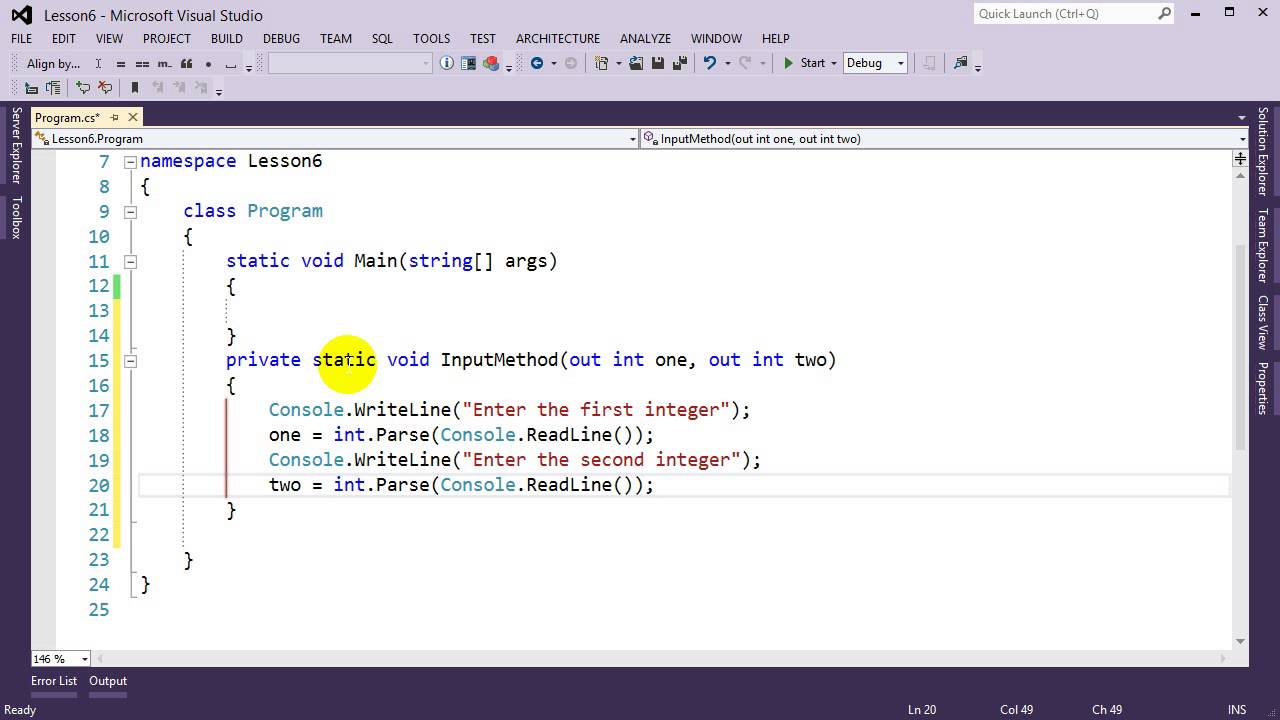Click the Increase Indent icon
The height and width of the screenshot is (720, 1280).
tap(53, 88)
